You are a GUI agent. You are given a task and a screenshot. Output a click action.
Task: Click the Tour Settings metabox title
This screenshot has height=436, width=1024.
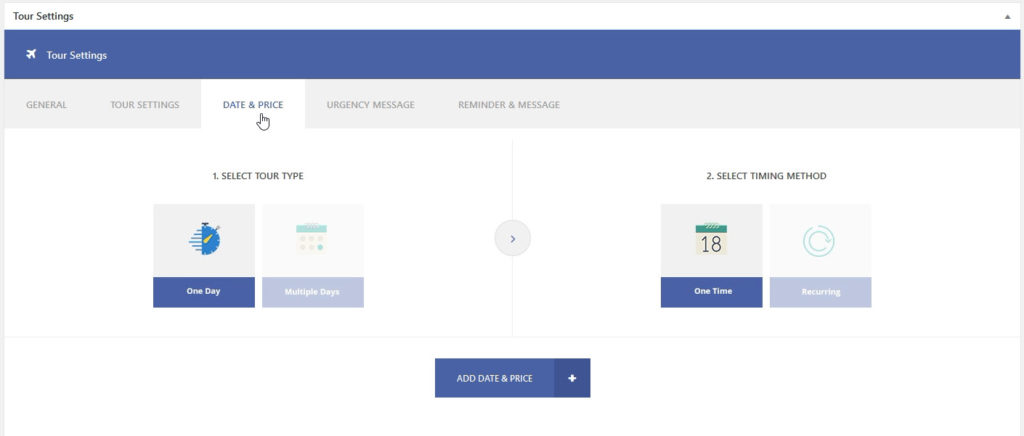click(43, 16)
